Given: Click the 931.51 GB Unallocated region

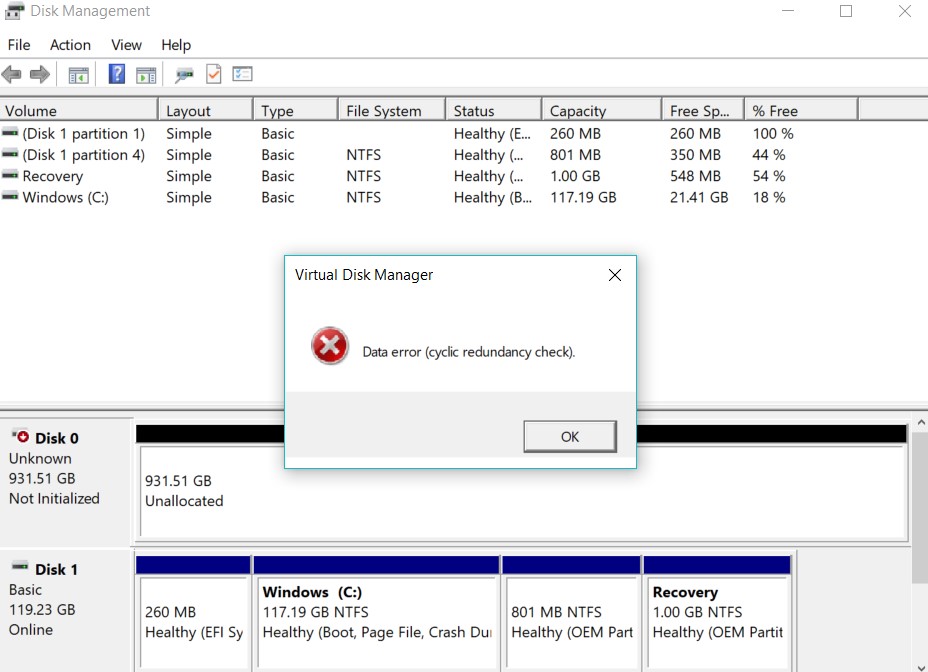Looking at the screenshot, I should click(x=523, y=491).
